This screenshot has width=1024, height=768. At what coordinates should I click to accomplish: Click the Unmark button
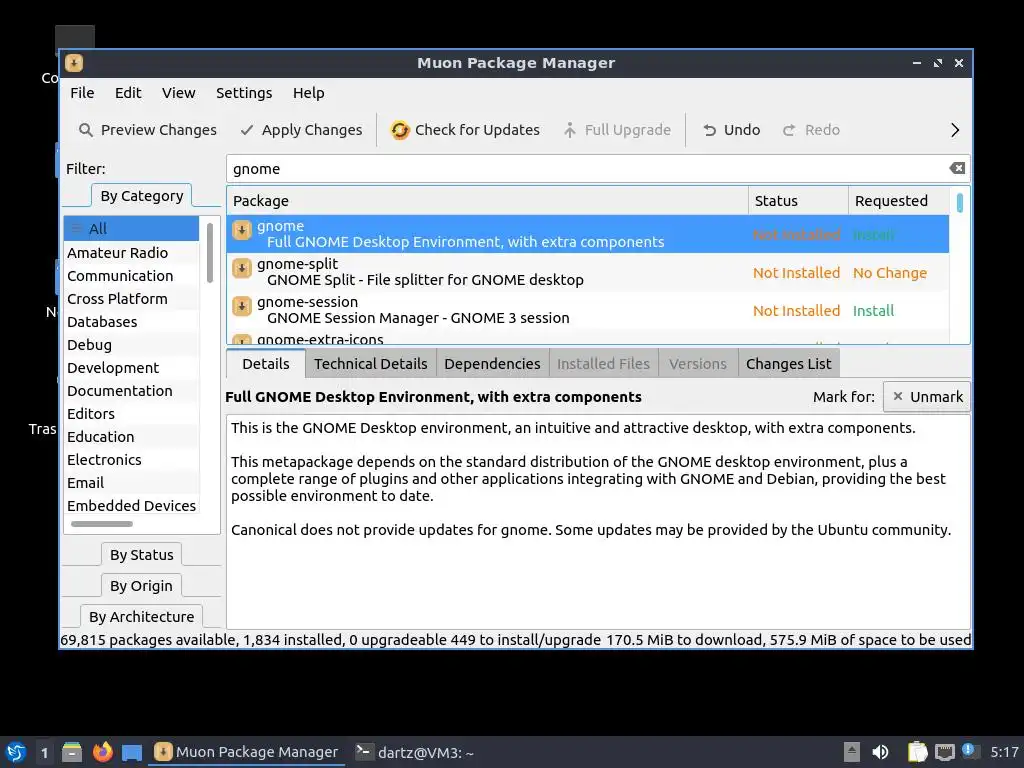pyautogui.click(x=927, y=396)
